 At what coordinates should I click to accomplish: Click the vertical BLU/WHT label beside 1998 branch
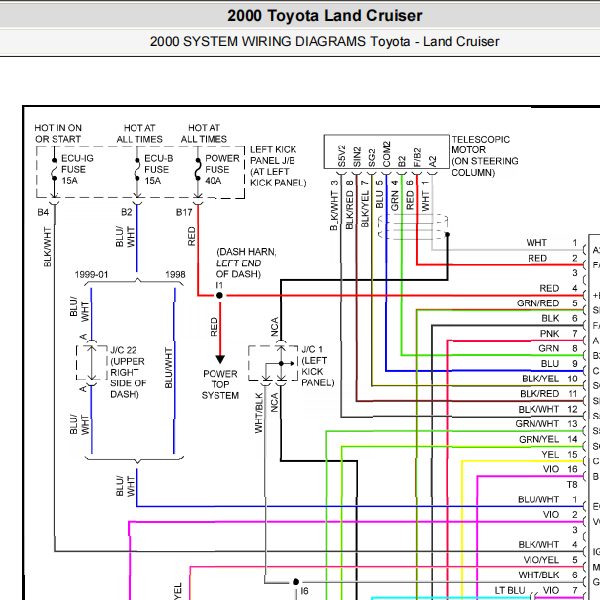point(169,368)
